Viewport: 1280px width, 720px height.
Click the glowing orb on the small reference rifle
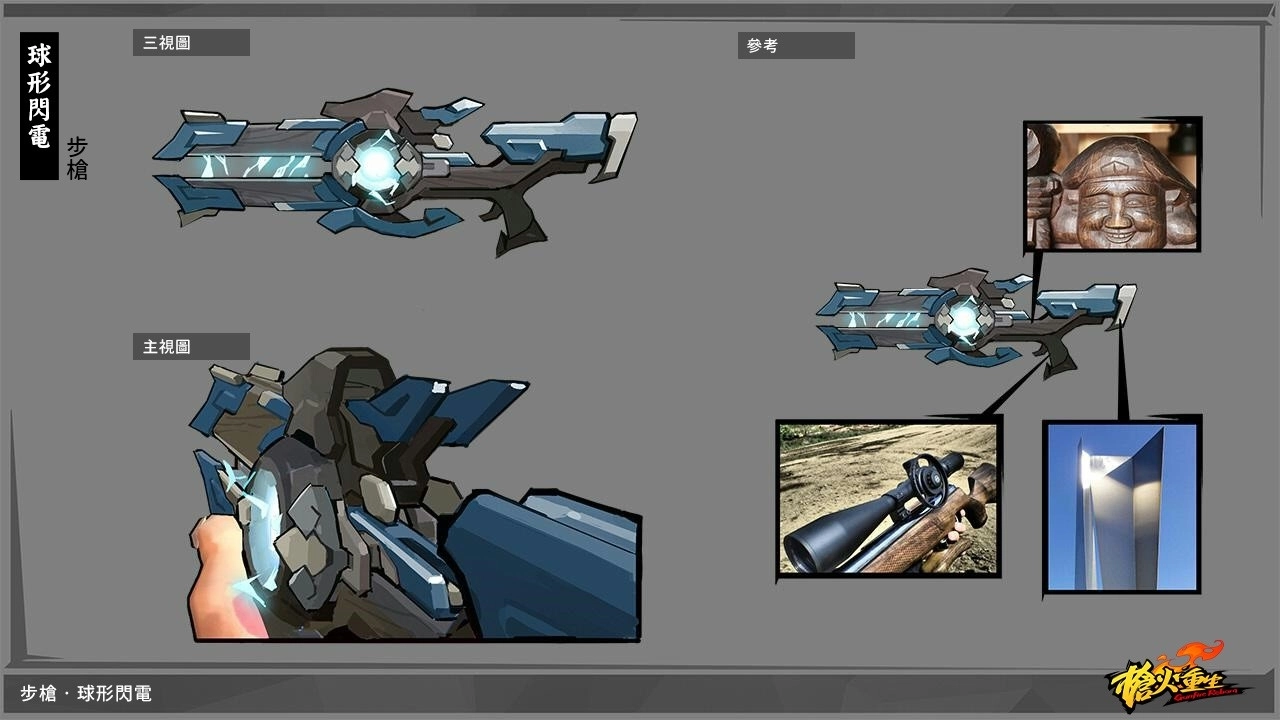coord(963,319)
